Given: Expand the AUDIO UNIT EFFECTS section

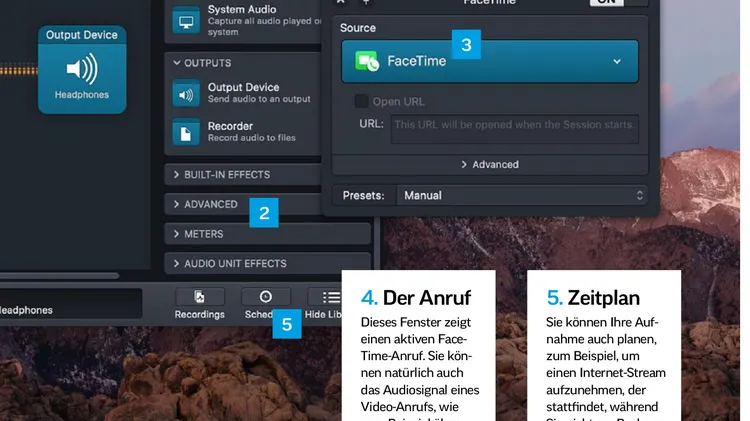Looking at the screenshot, I should click(267, 264).
